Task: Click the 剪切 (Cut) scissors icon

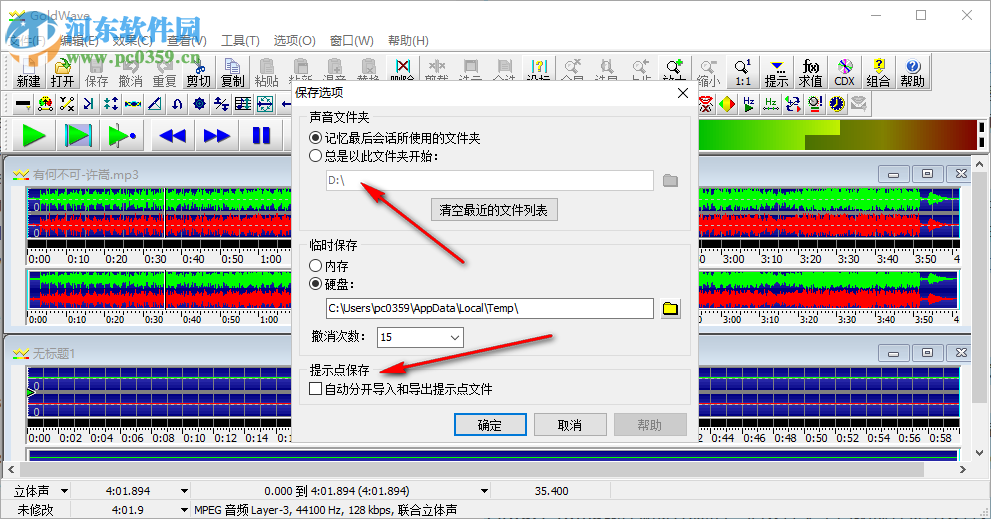Action: tap(198, 72)
